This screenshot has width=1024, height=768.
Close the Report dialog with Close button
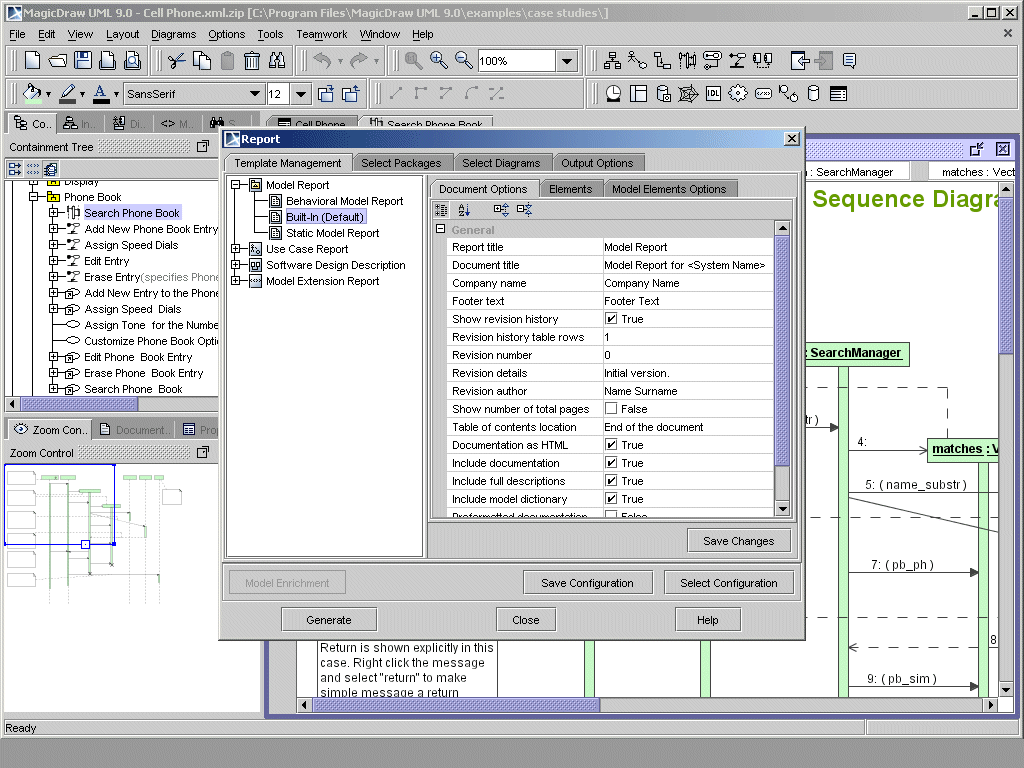point(526,620)
